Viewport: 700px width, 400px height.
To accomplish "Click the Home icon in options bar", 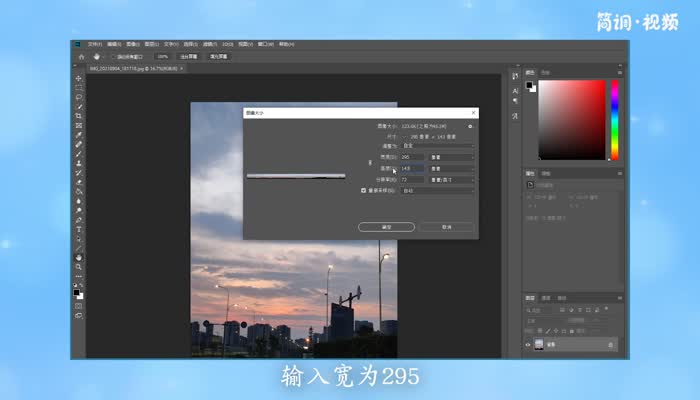I will tap(81, 57).
